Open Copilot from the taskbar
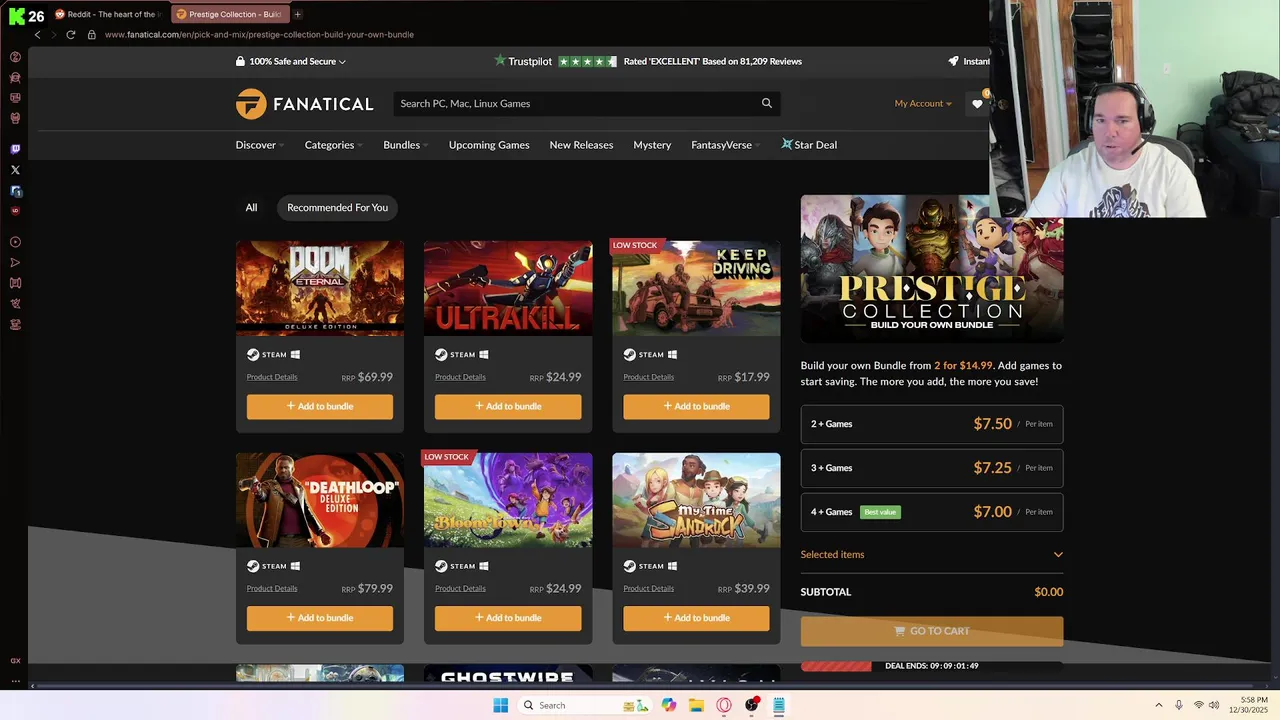Image resolution: width=1280 pixels, height=720 pixels. 668,705
